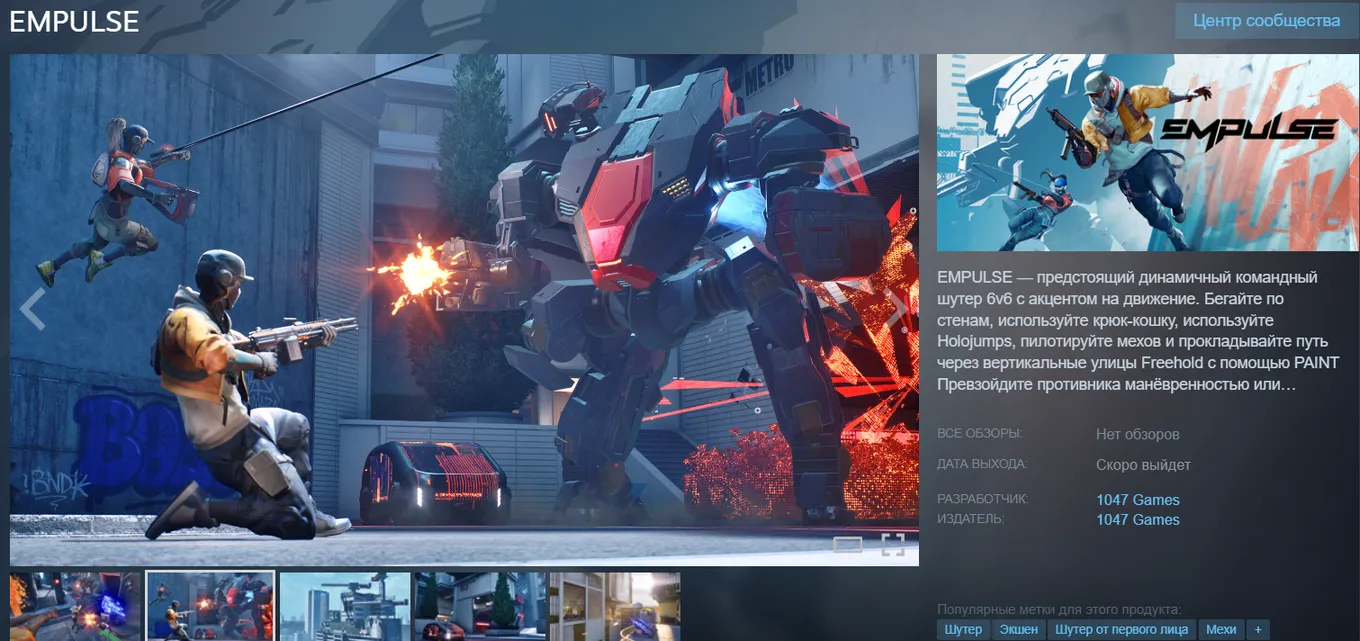Viewport: 1360px width, 641px height.
Task: Select the highlighted mech screenshot thumbnail
Action: click(x=210, y=606)
